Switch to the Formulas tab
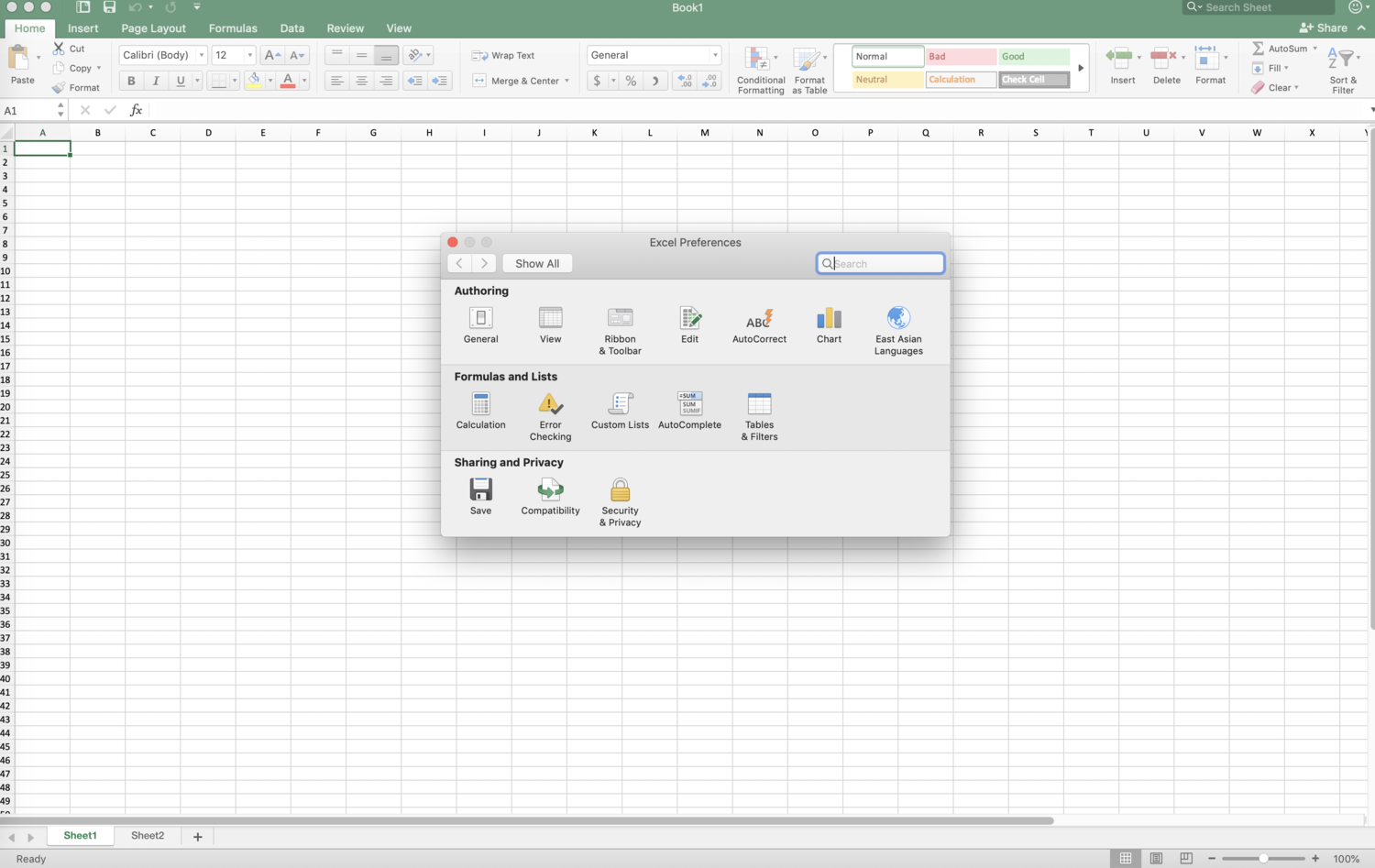 (x=233, y=28)
